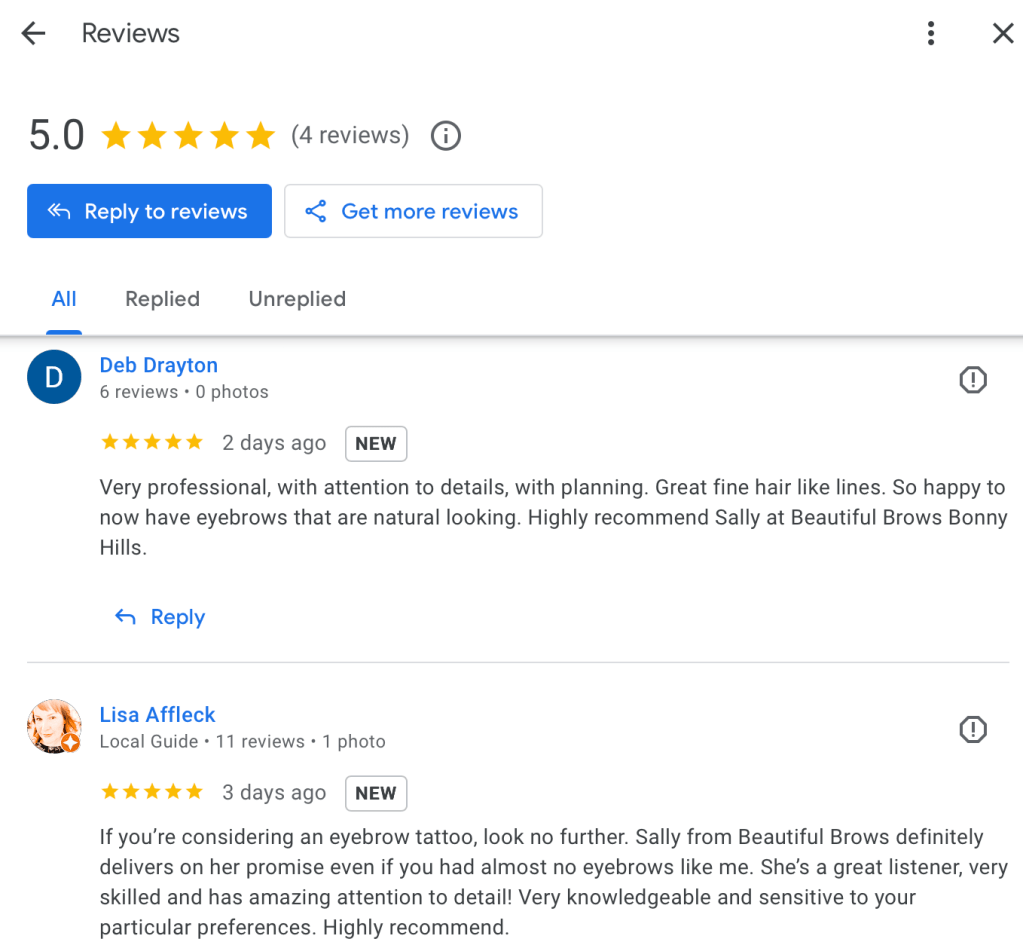Click the 5.0 overall star rating
The image size is (1023, 945).
(187, 135)
